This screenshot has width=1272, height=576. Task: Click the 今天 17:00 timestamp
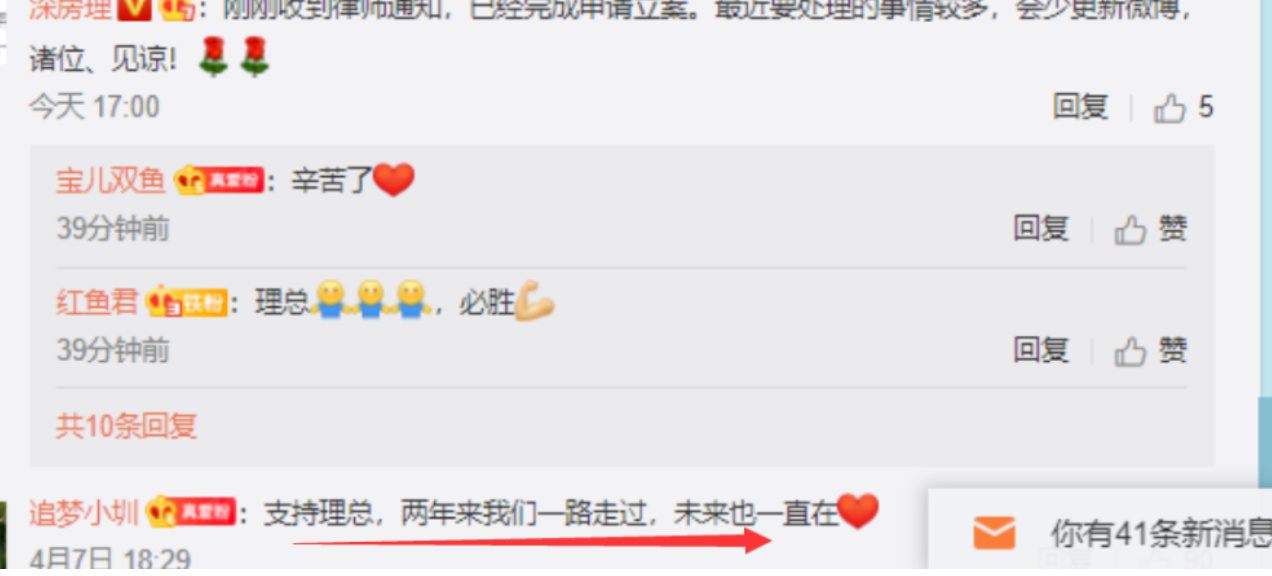pos(94,107)
